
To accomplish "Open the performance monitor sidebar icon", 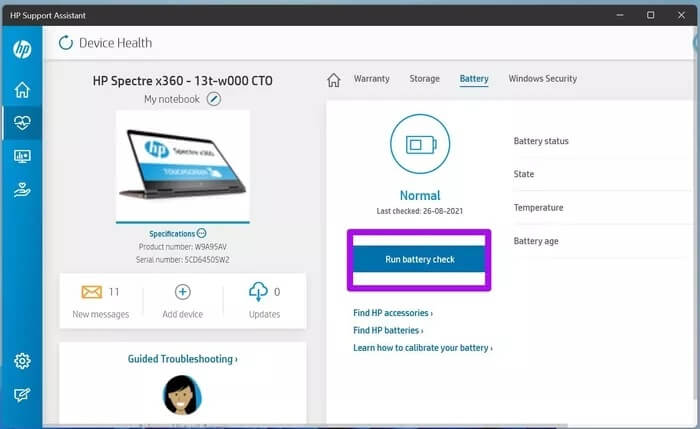I will click(x=22, y=156).
